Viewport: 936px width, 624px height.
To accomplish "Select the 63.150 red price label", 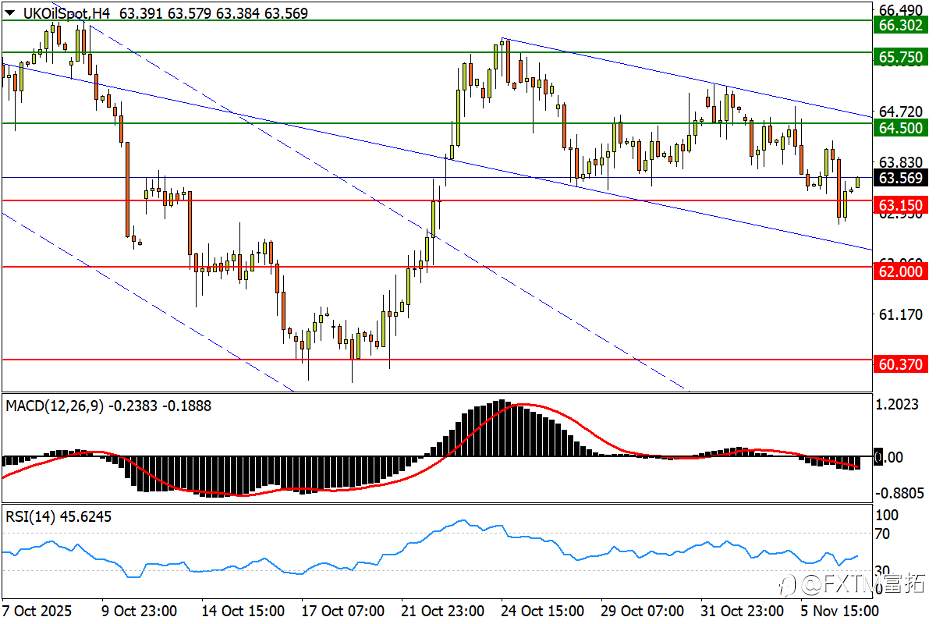I will pos(900,205).
